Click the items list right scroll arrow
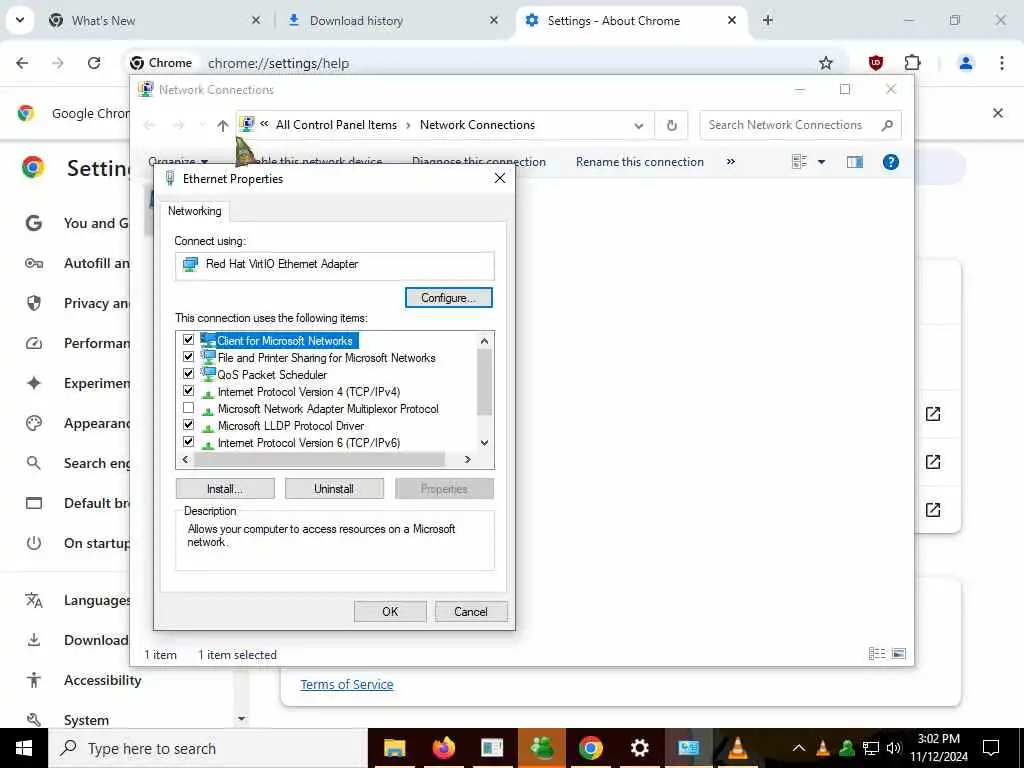The width and height of the screenshot is (1024, 768). point(468,460)
